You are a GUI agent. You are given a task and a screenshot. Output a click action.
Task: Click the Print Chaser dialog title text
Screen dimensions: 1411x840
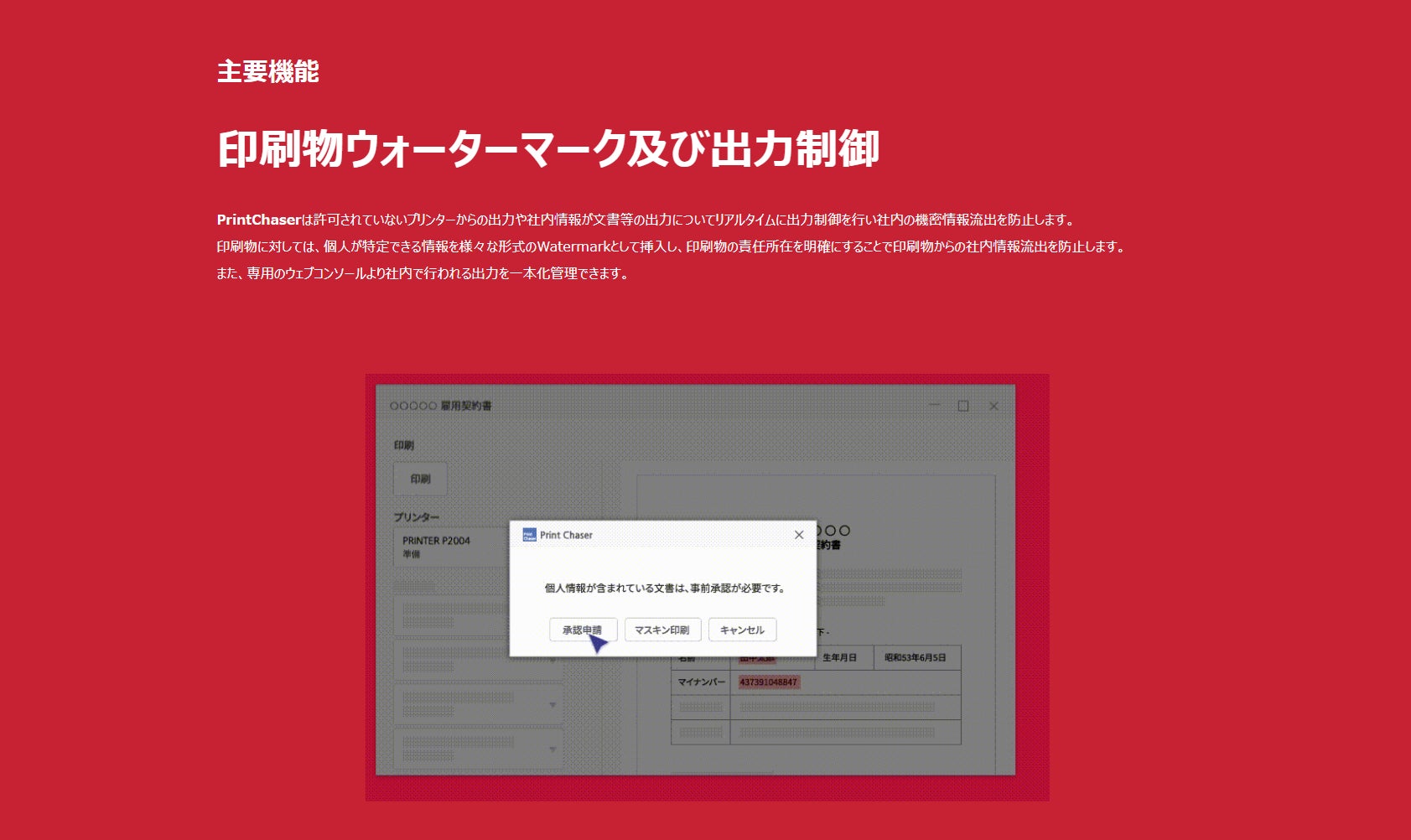pos(566,535)
